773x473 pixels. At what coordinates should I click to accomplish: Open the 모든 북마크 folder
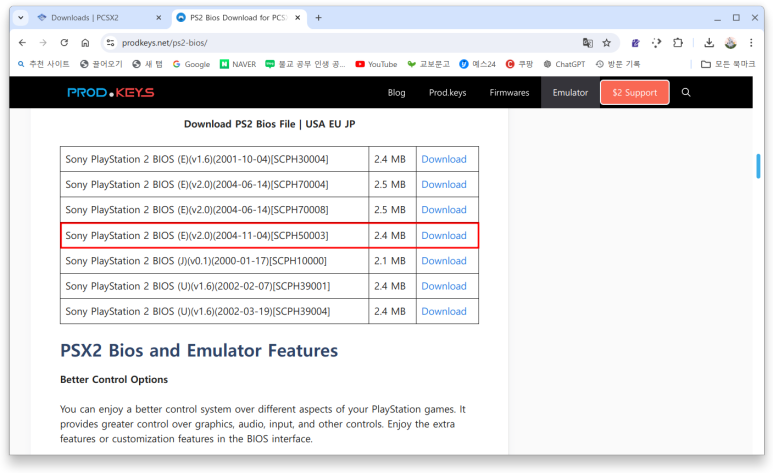pyautogui.click(x=728, y=64)
